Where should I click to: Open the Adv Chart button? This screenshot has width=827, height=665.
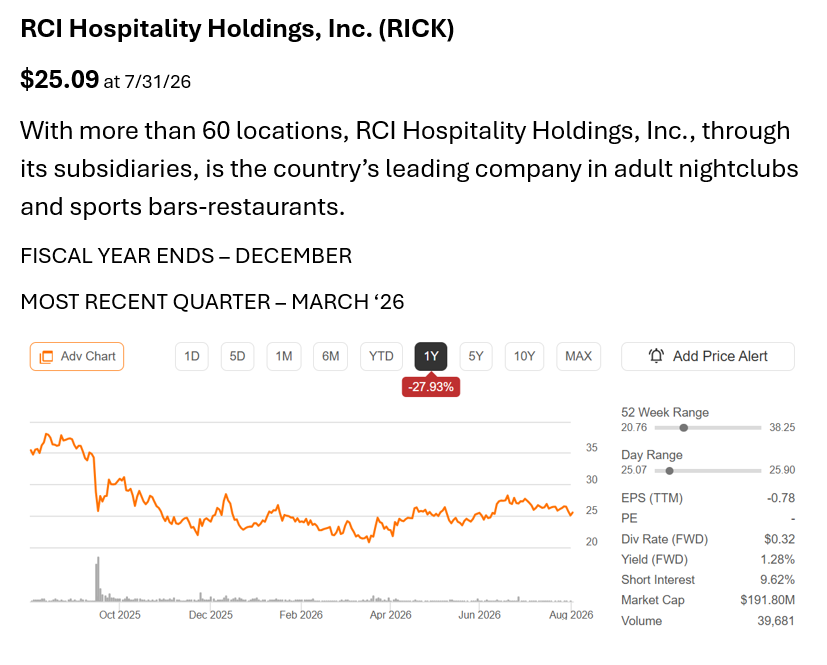pyautogui.click(x=77, y=356)
